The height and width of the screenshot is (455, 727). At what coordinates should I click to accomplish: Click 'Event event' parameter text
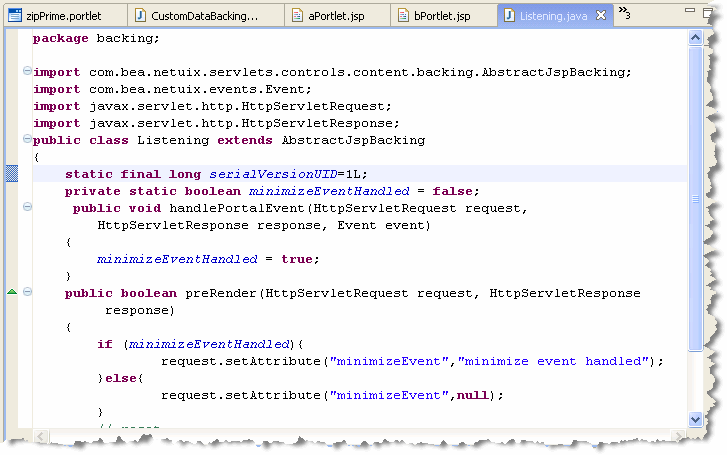381,225
